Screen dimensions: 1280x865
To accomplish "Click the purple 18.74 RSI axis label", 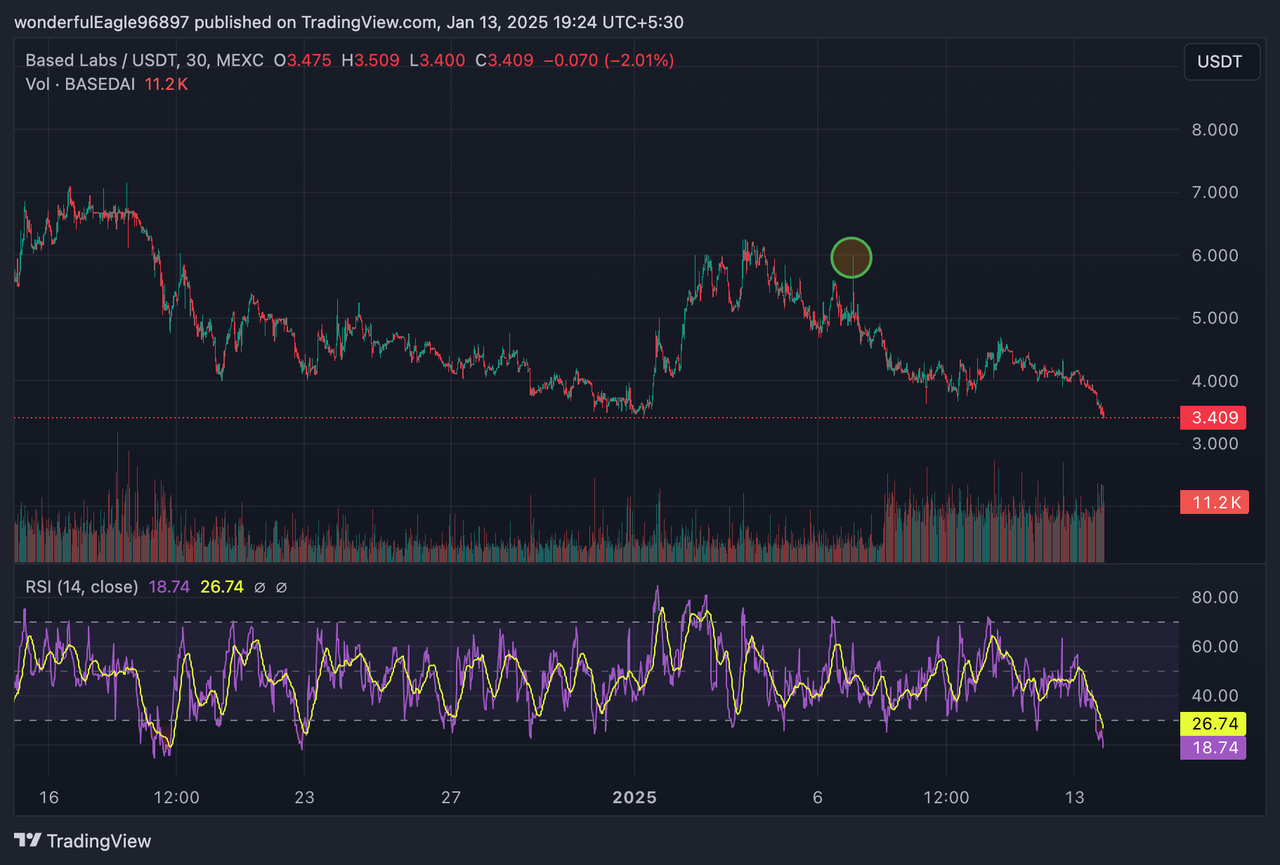I will pos(1212,748).
